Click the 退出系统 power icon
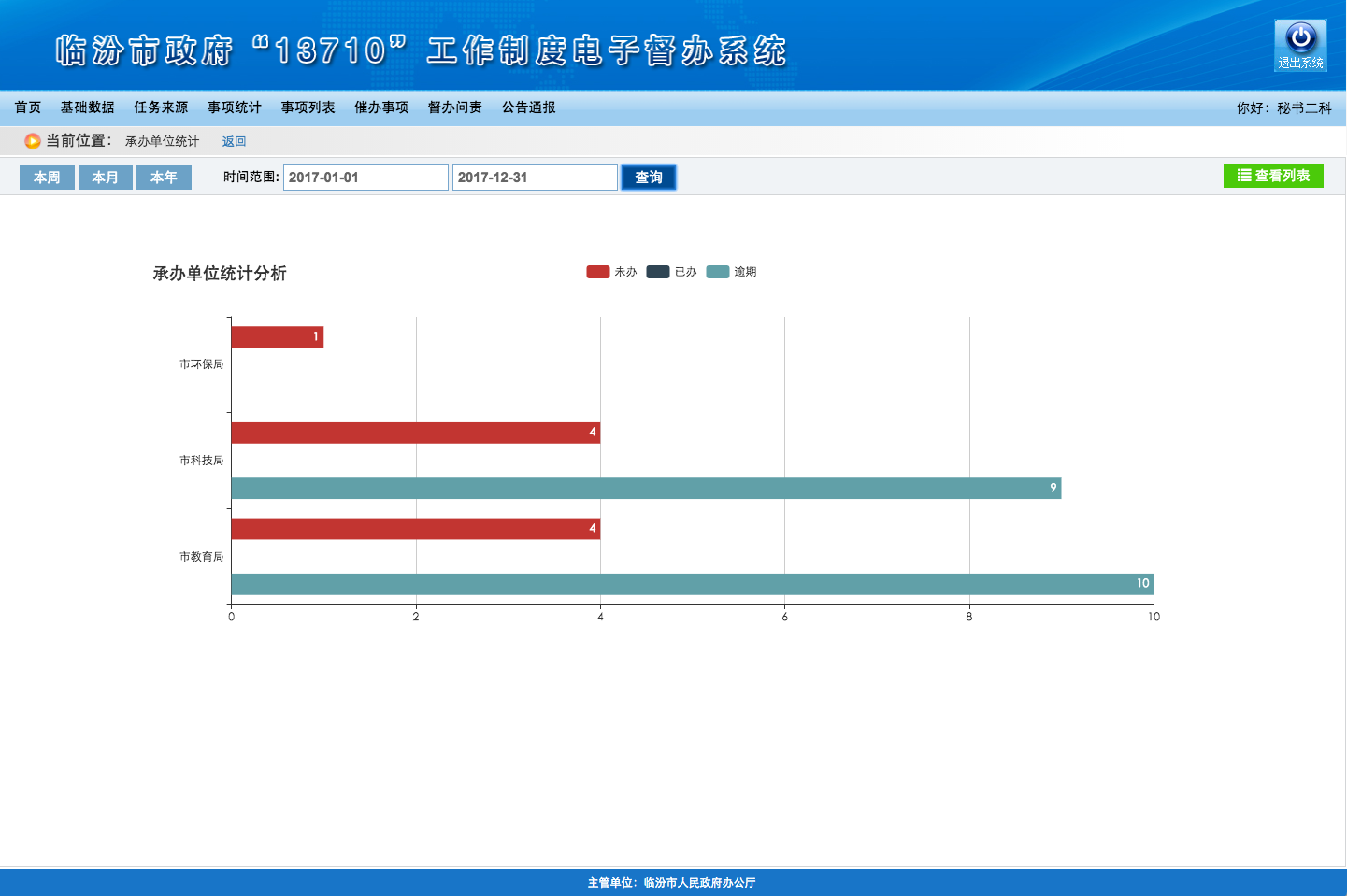1347x896 pixels. tap(1300, 45)
